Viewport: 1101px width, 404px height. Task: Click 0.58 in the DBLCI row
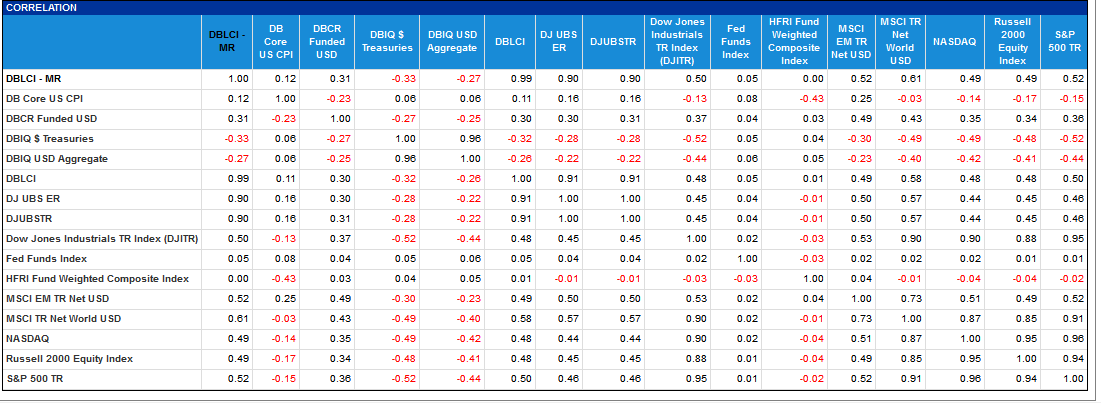tap(909, 178)
